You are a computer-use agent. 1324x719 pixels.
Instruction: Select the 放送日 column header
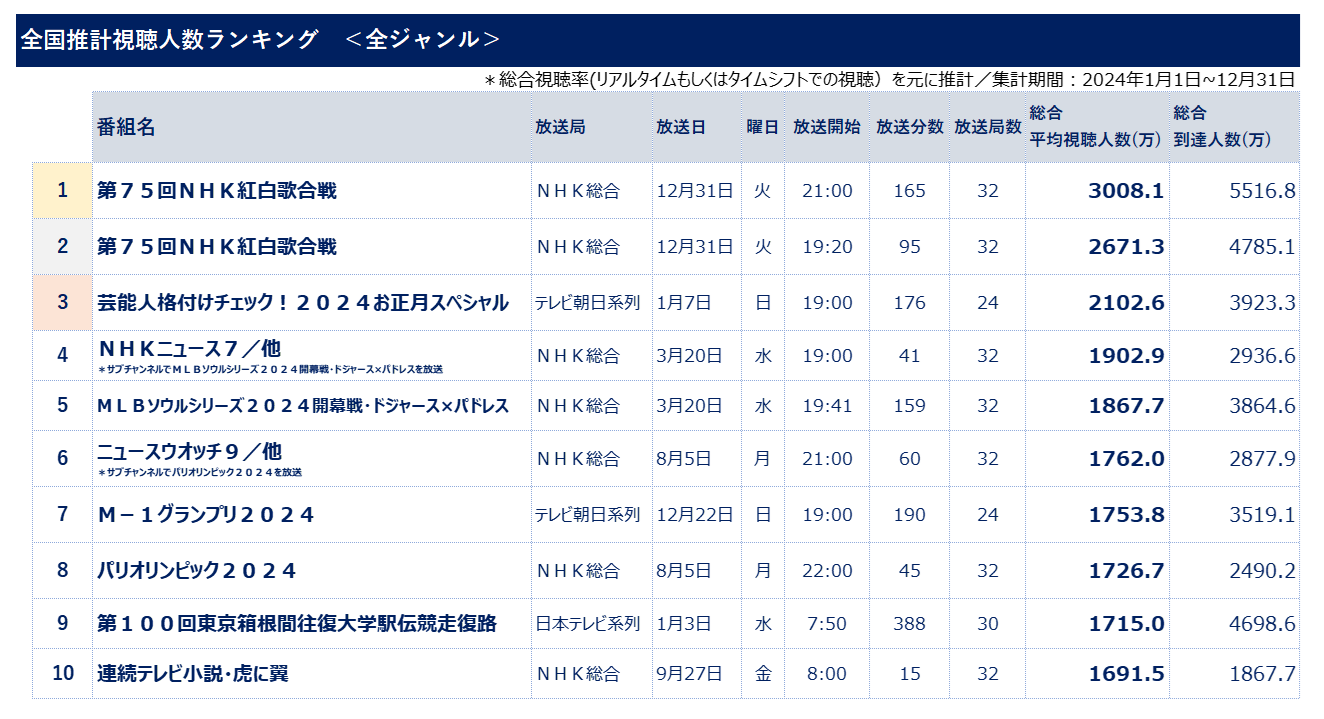(681, 127)
